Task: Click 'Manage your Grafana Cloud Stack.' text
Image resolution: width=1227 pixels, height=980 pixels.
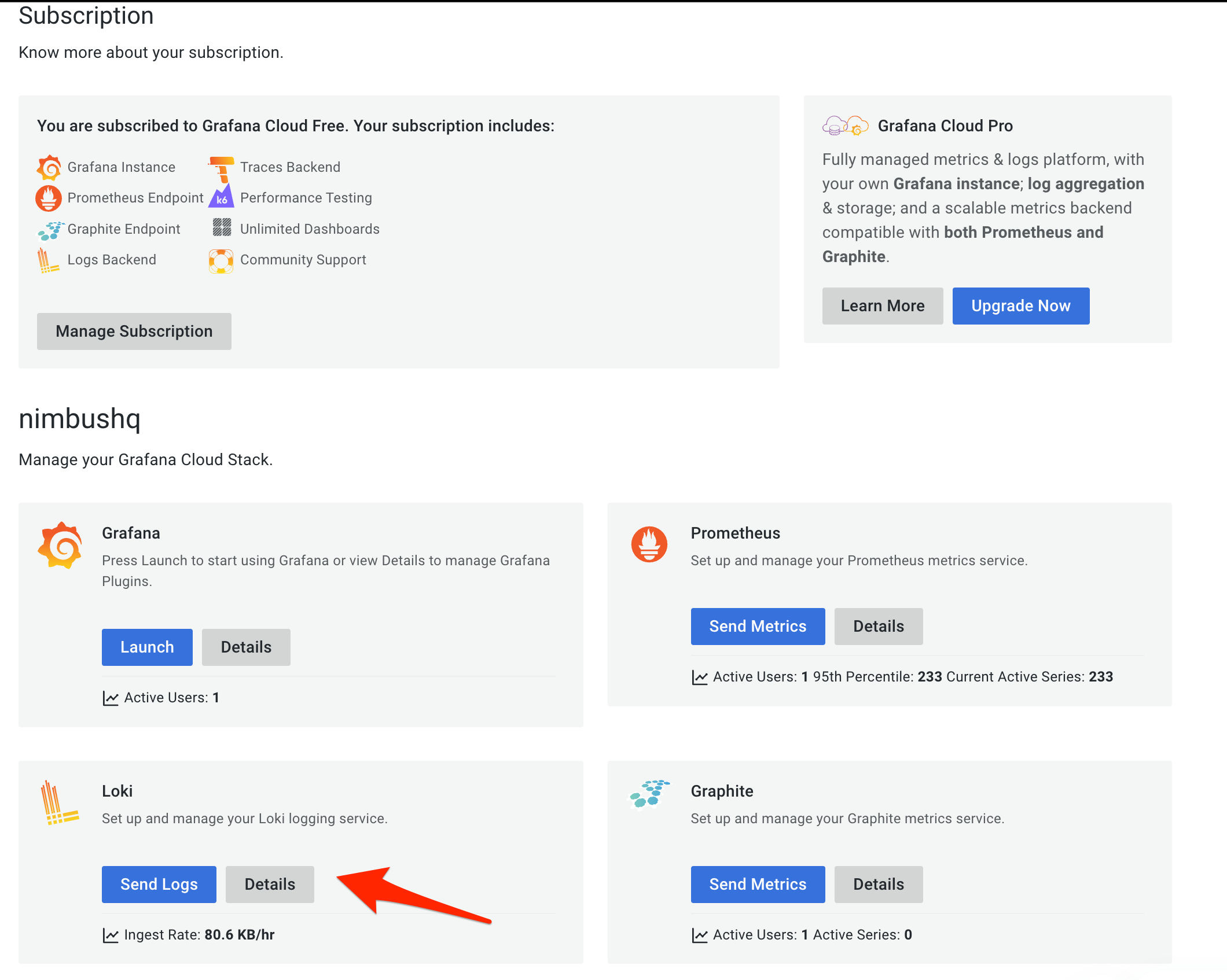Action: [x=146, y=460]
